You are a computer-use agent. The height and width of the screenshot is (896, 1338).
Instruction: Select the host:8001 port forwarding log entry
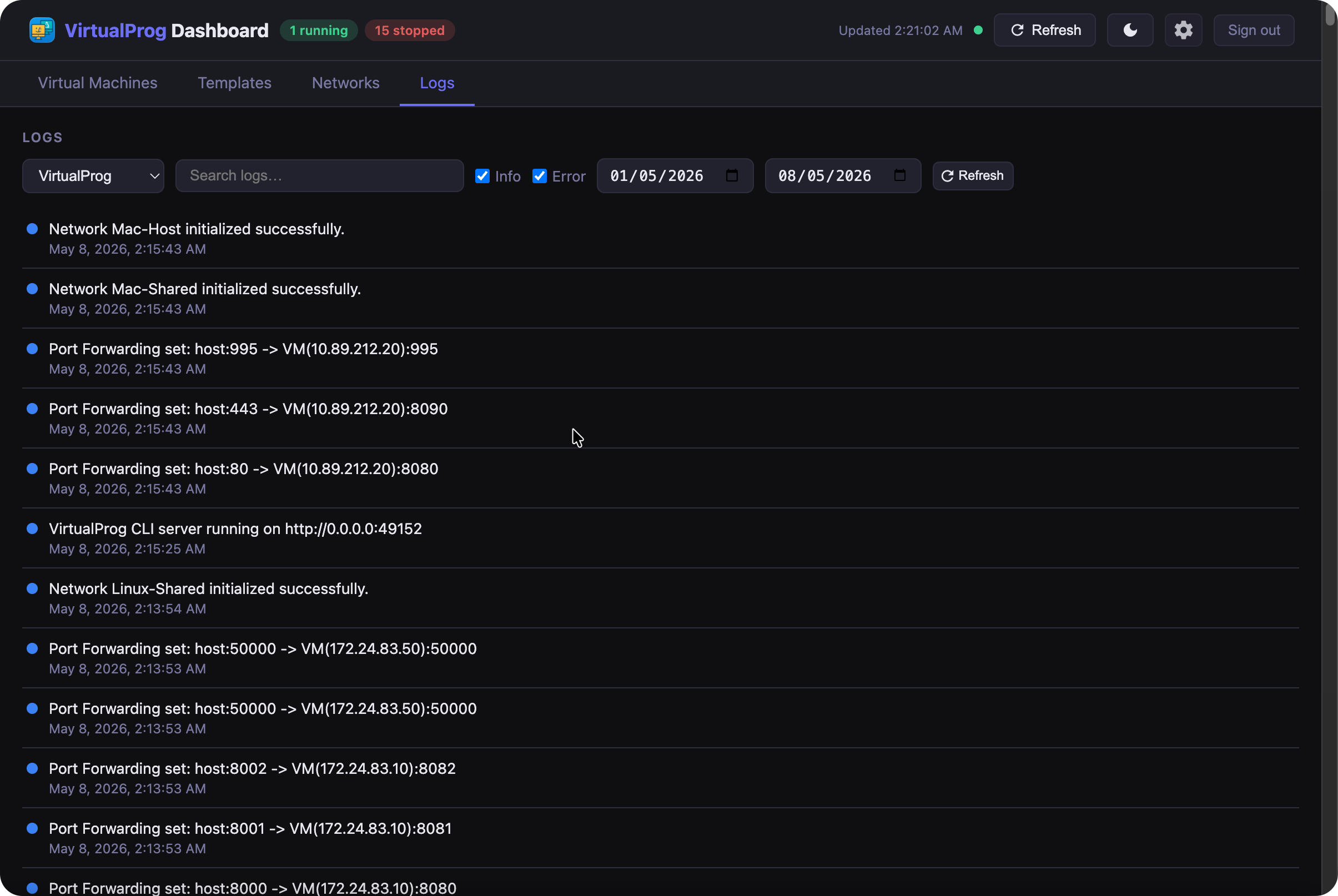pyautogui.click(x=661, y=838)
